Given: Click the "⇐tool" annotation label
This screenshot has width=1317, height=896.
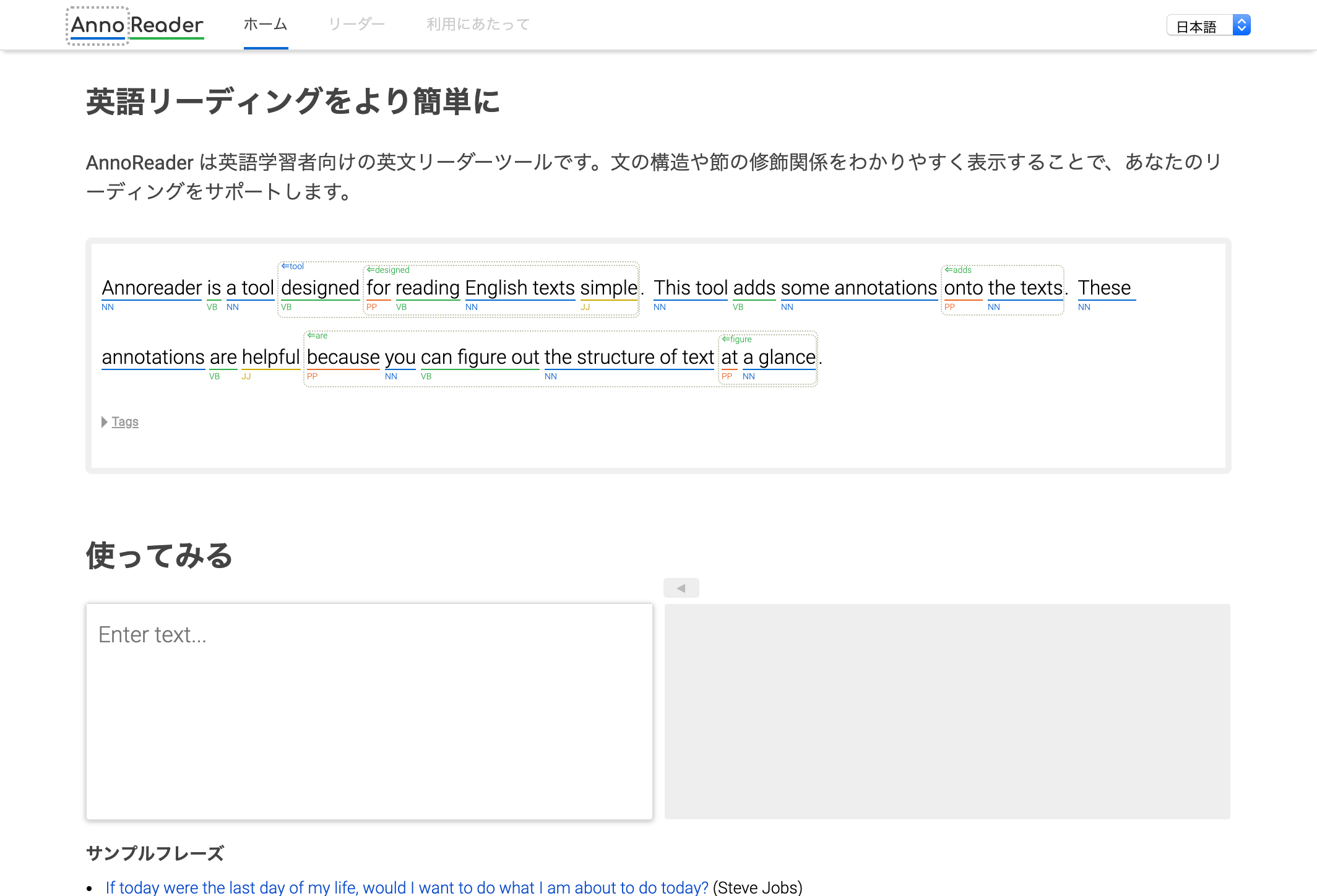Looking at the screenshot, I should (293, 265).
